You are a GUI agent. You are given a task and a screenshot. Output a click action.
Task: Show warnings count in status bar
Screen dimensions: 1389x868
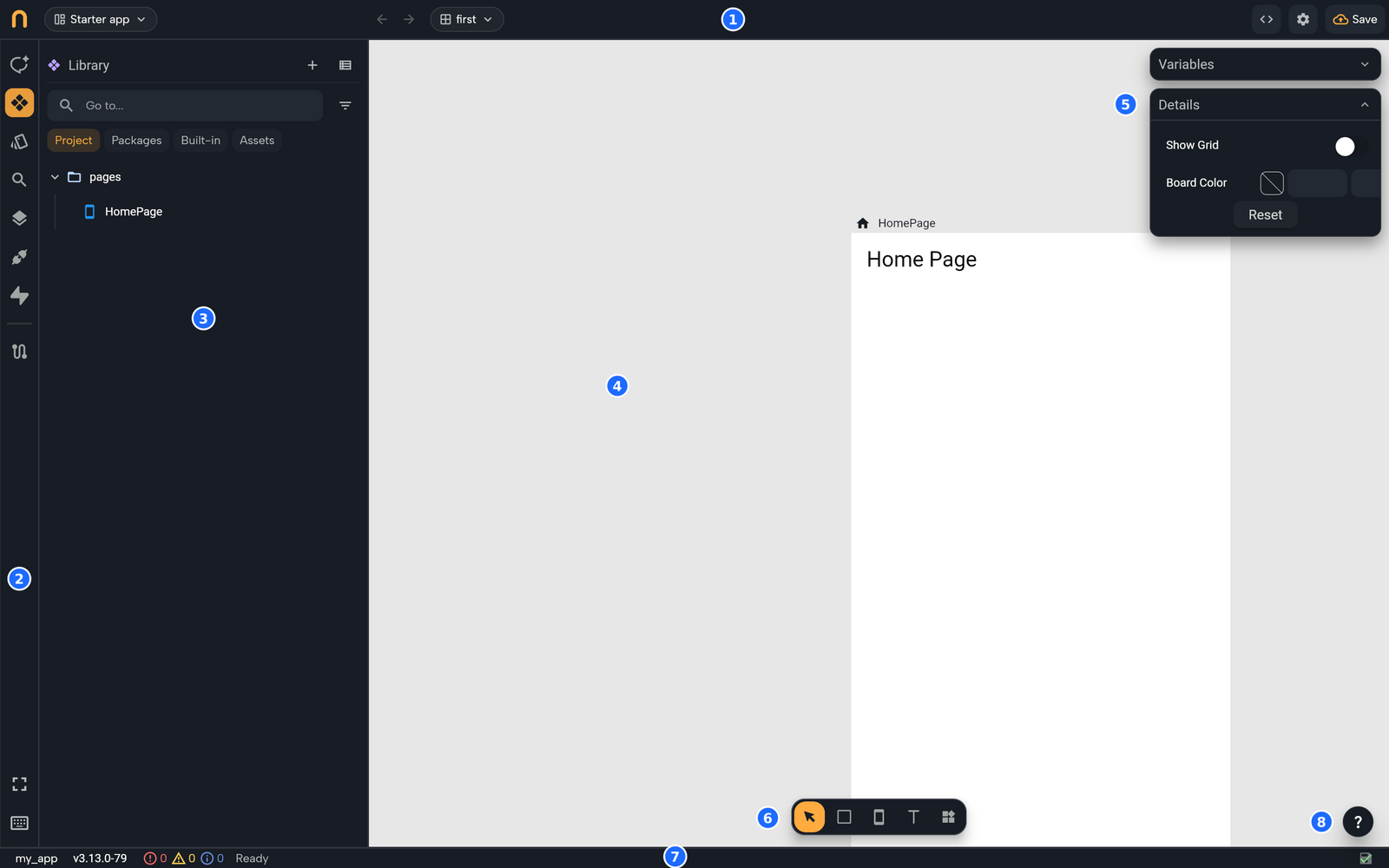[x=184, y=858]
